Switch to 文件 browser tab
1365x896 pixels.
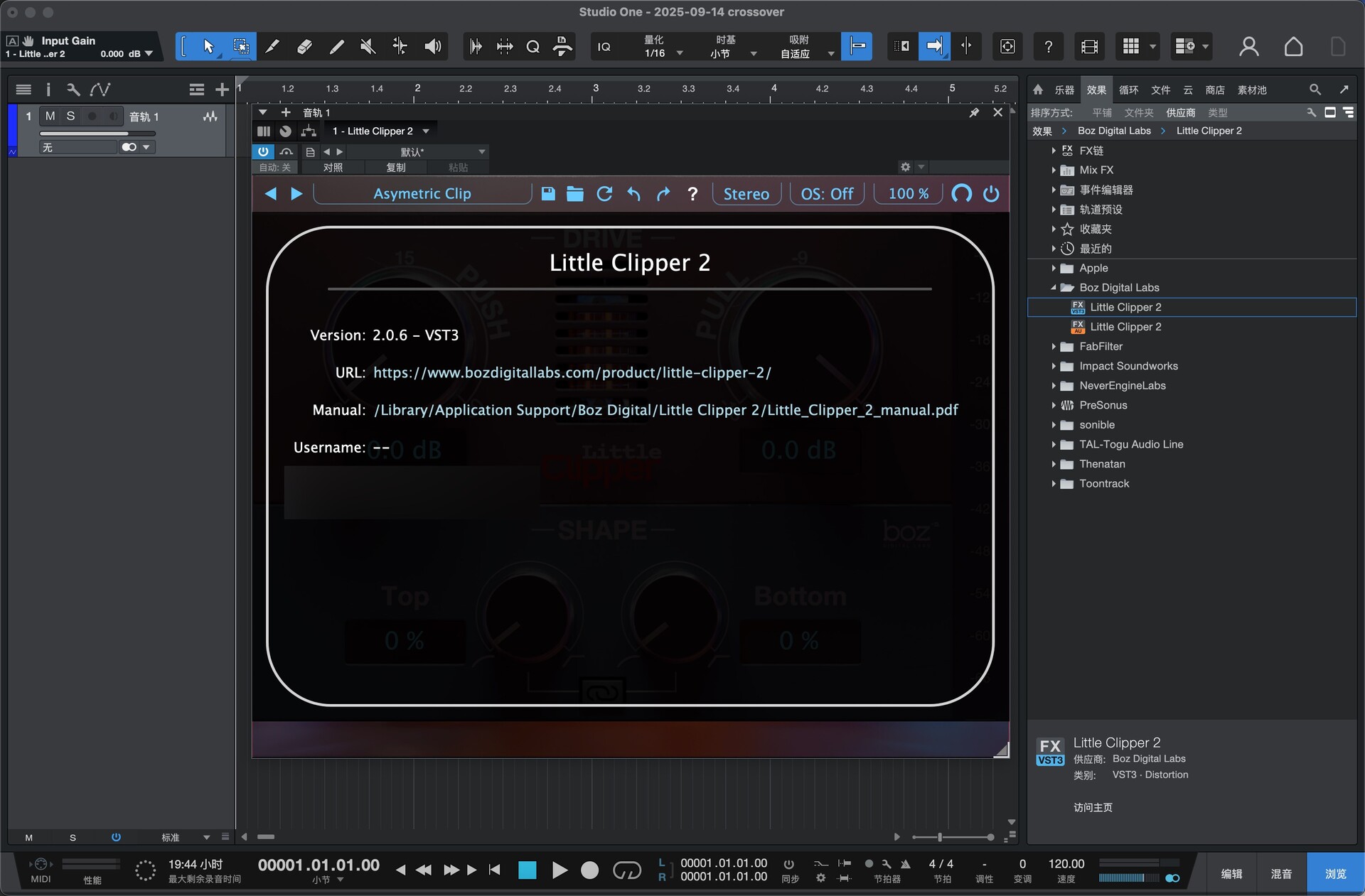[x=1160, y=90]
